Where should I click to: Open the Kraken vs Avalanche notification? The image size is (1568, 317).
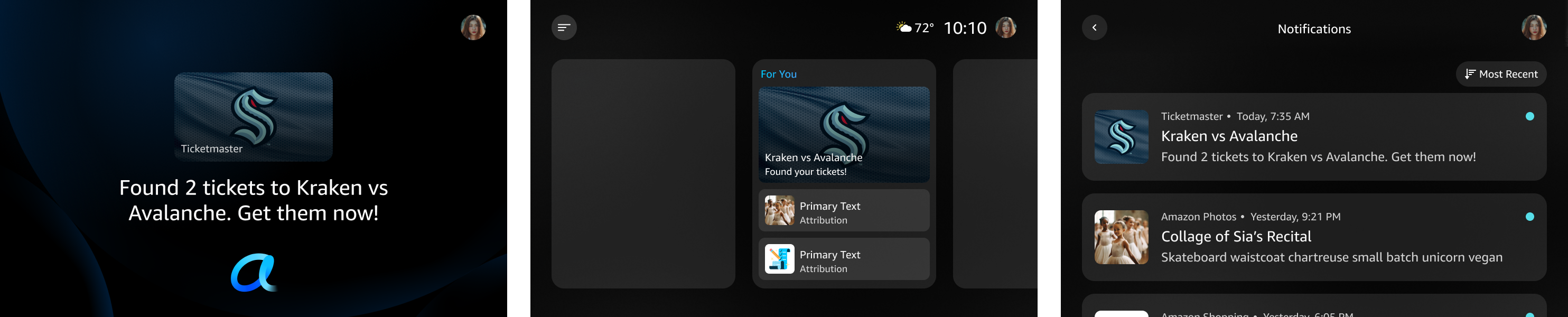(x=1313, y=137)
